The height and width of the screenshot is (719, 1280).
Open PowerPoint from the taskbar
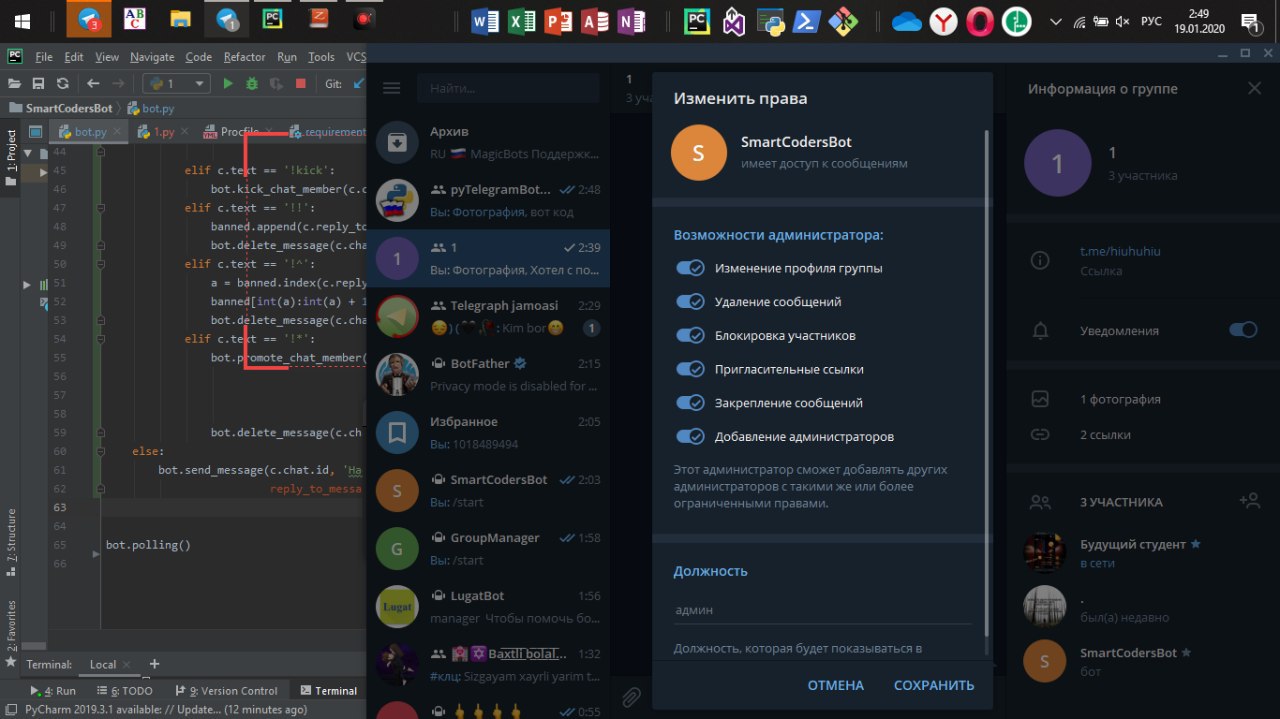tap(558, 20)
